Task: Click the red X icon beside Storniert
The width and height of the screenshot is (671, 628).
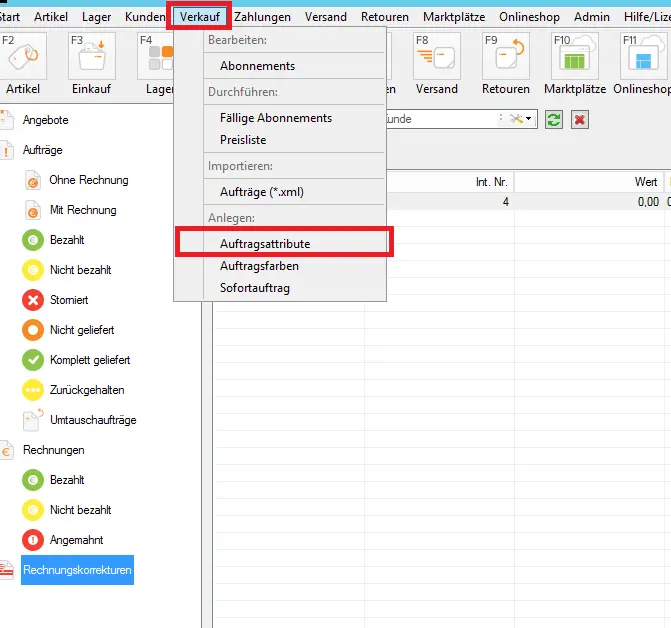Action: click(x=33, y=300)
